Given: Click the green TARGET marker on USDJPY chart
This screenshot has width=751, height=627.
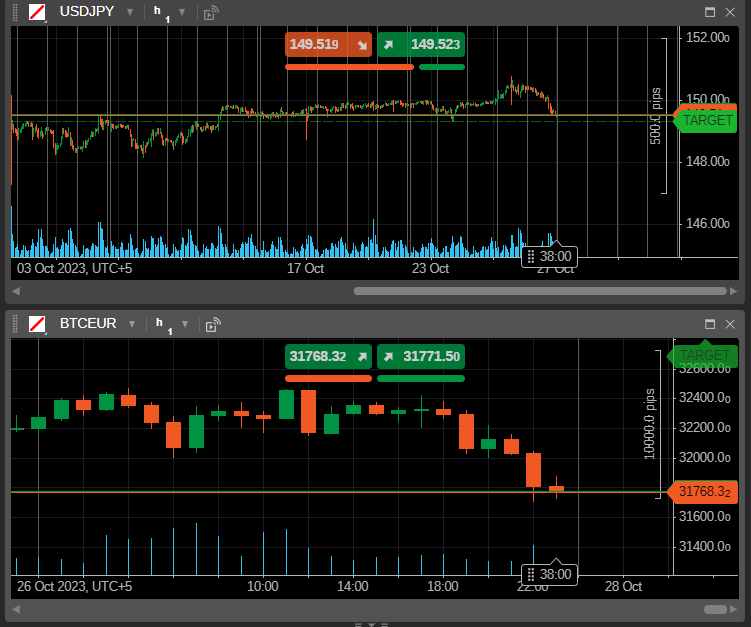Looking at the screenshot, I should 707,119.
